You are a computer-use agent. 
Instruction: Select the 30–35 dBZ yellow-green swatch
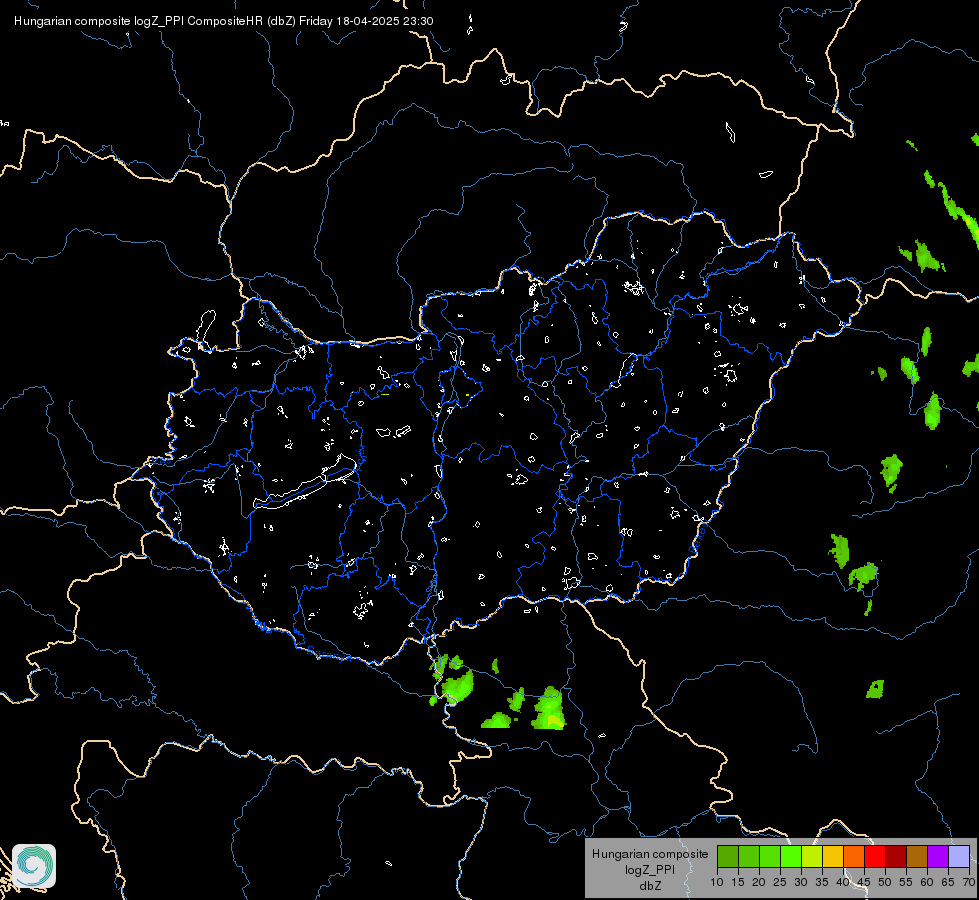coord(812,856)
